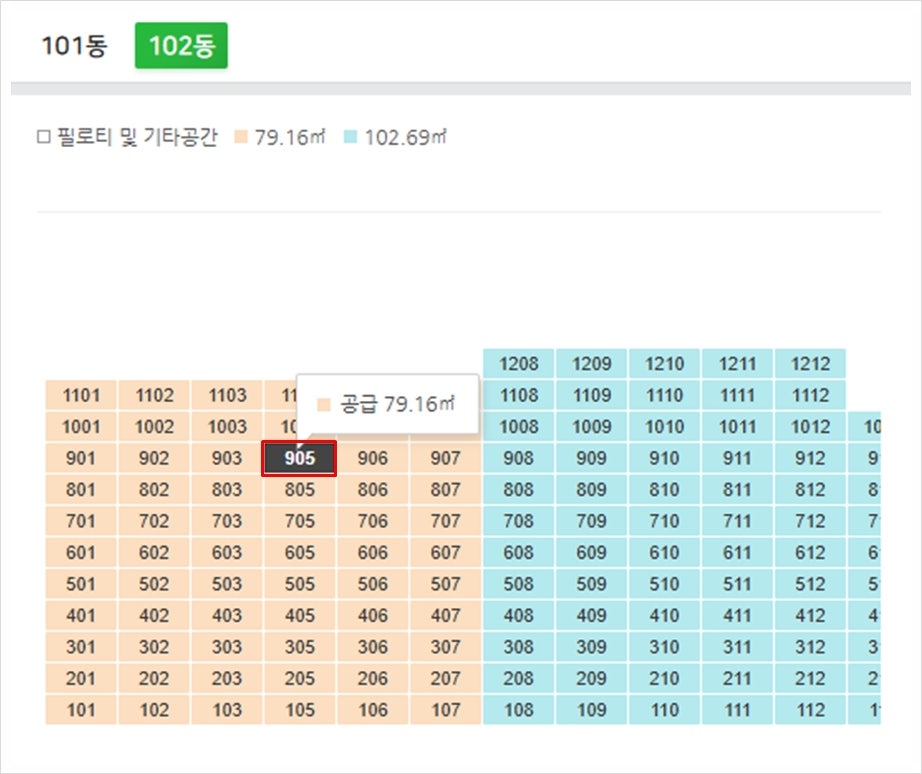Click the 필로티 및 기타공간 legend box
Image resolution: width=922 pixels, height=774 pixels.
(44, 137)
